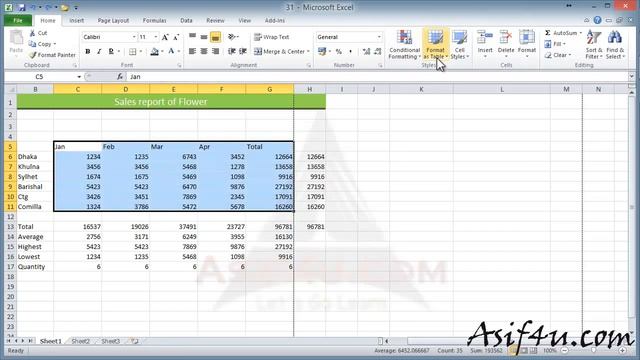Viewport: 640px width, 360px height.
Task: Click Merge & Center button
Action: pos(279,51)
